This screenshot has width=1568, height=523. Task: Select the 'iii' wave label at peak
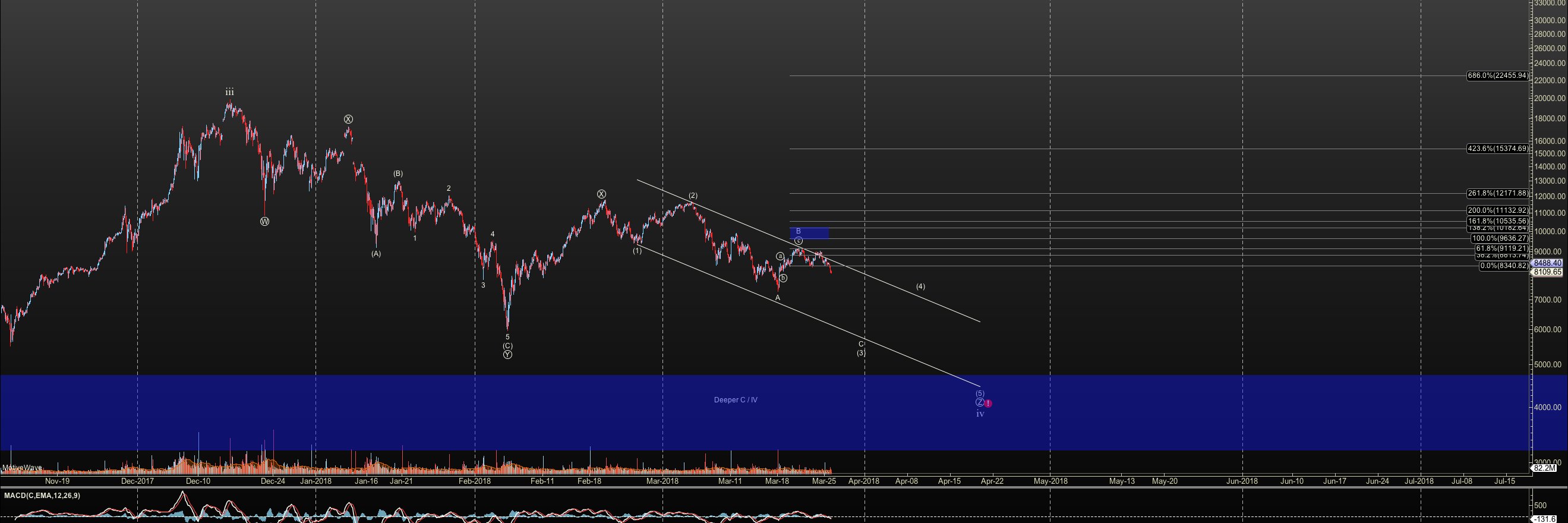click(229, 92)
